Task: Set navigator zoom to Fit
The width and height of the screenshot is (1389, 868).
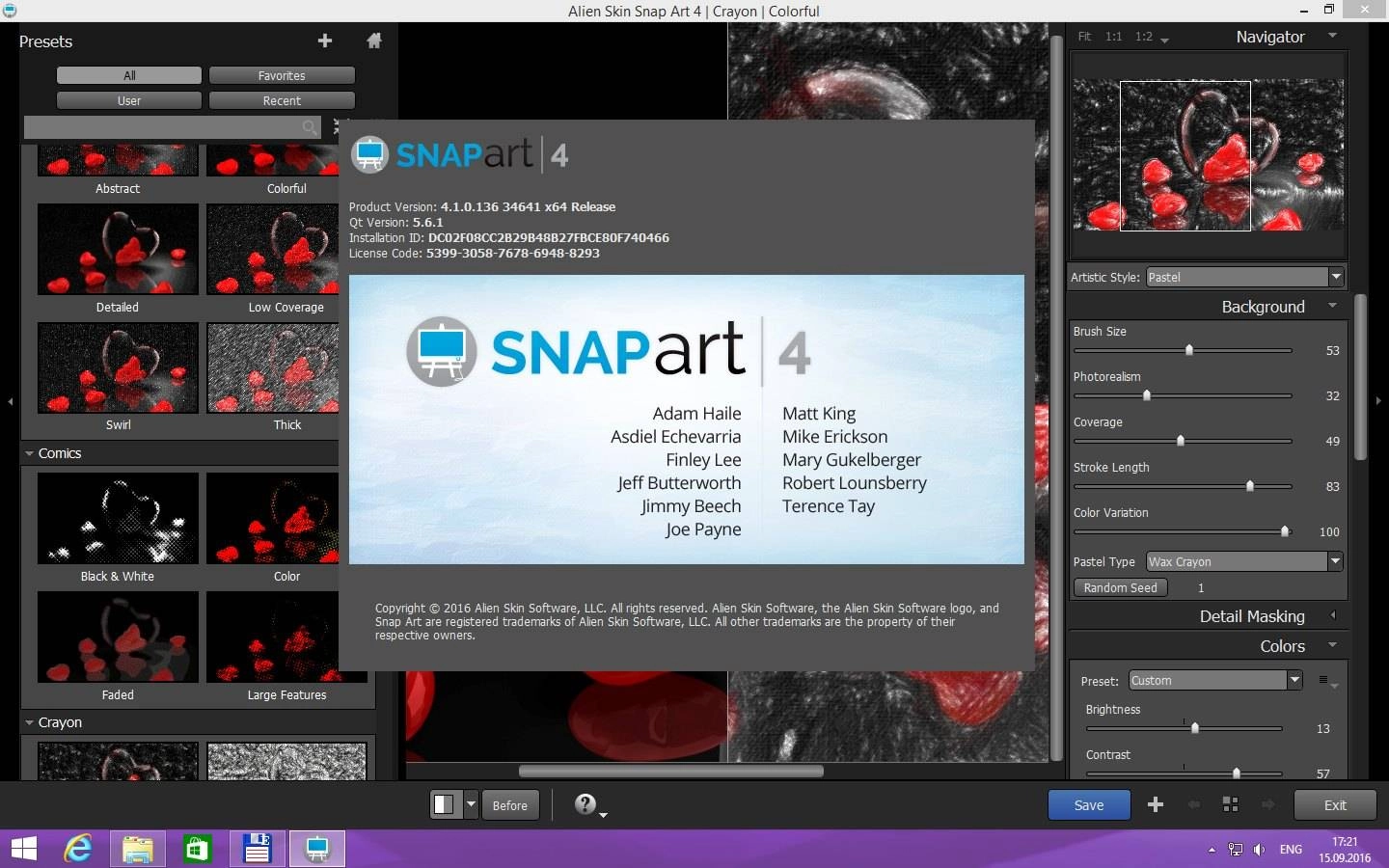Action: click(x=1084, y=37)
